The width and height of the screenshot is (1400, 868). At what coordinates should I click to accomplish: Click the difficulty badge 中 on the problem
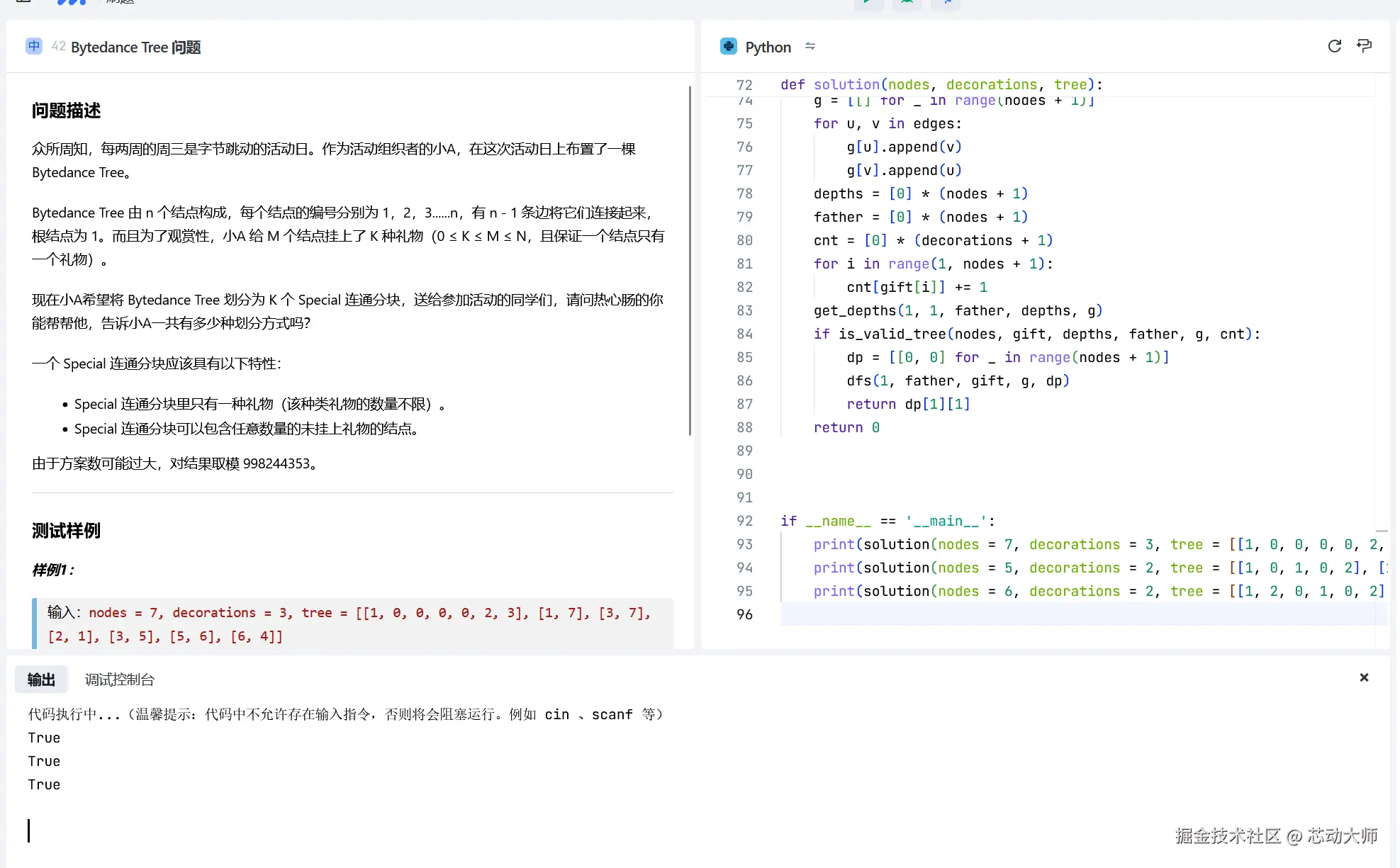click(33, 46)
